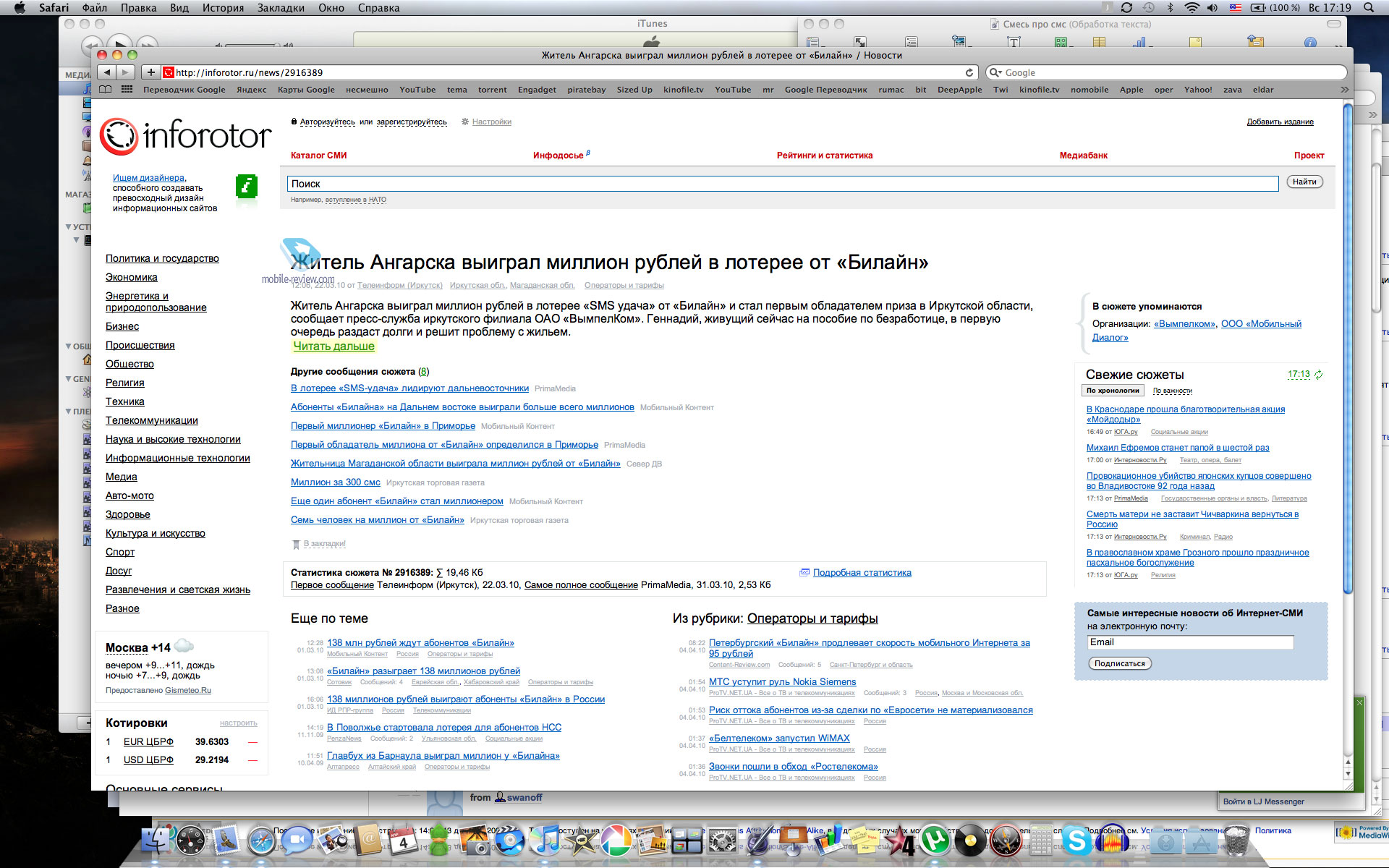
Task: Open the Медиабанк section
Action: point(1083,156)
